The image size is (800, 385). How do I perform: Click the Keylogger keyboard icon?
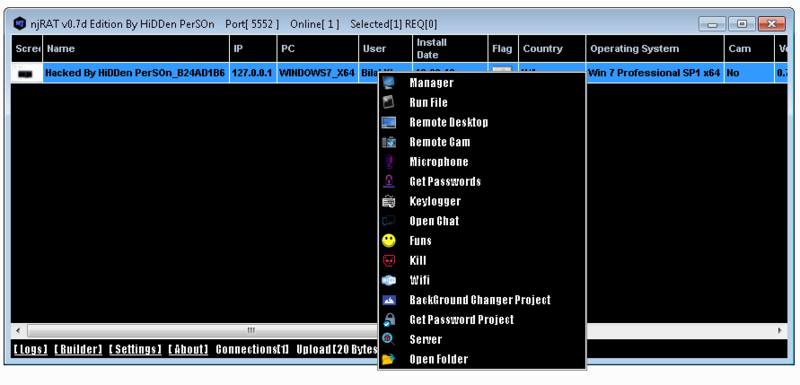click(x=389, y=202)
